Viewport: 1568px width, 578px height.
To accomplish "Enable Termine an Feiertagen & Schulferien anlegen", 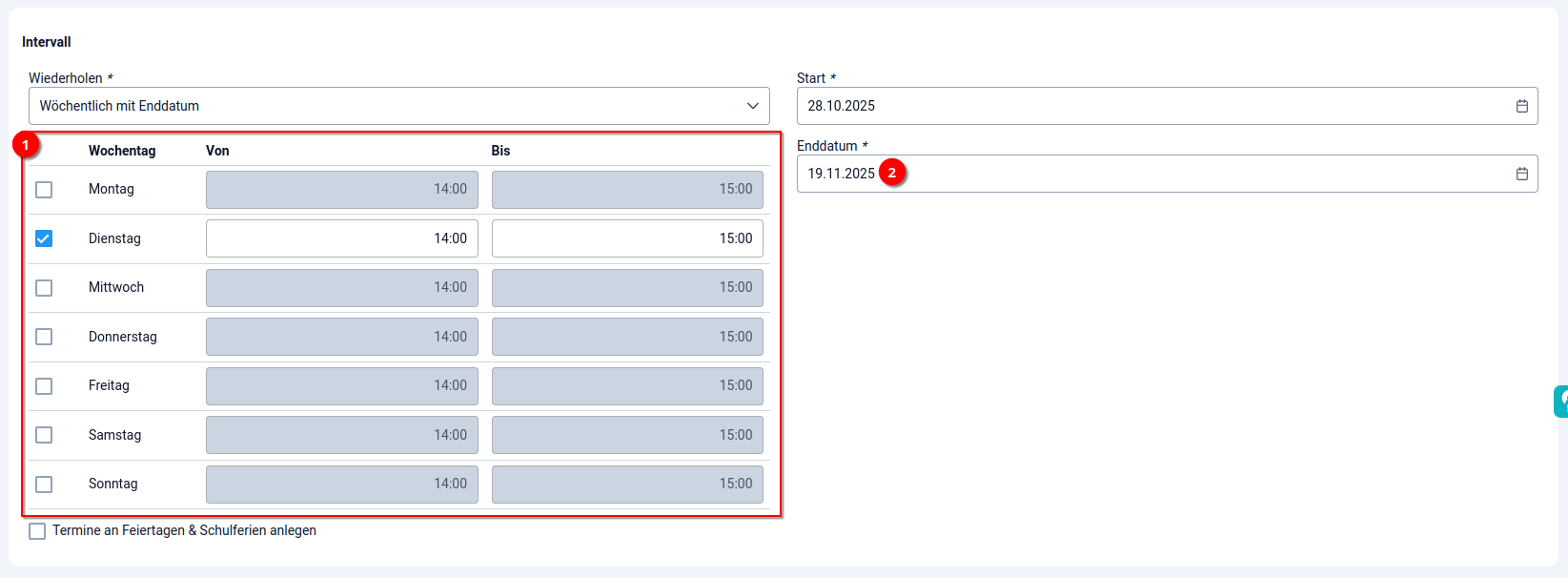I will coord(37,531).
